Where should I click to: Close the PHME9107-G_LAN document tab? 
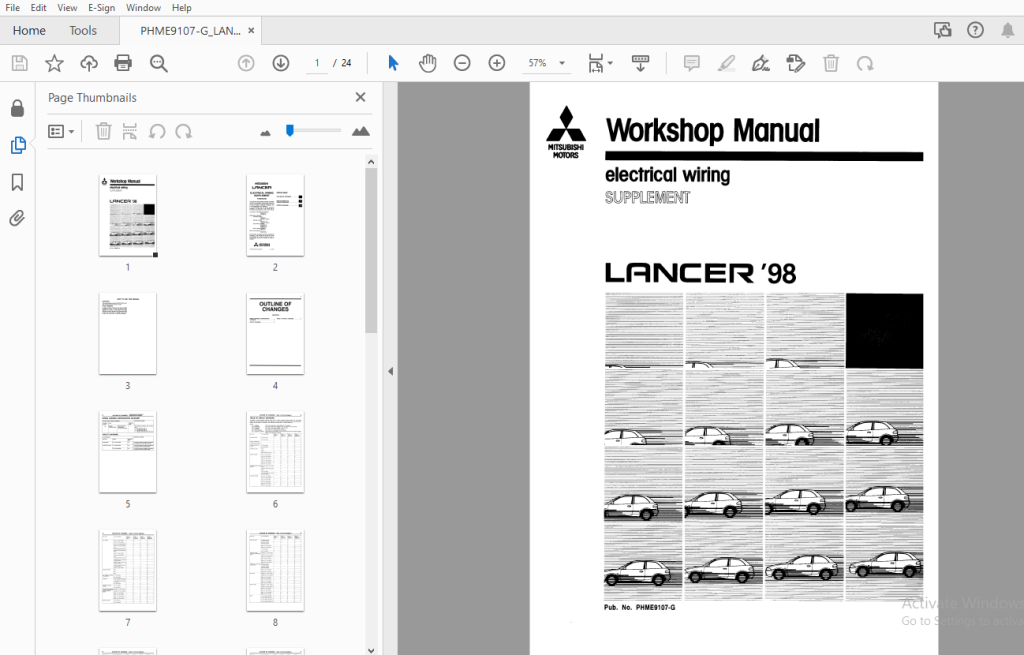pyautogui.click(x=251, y=31)
